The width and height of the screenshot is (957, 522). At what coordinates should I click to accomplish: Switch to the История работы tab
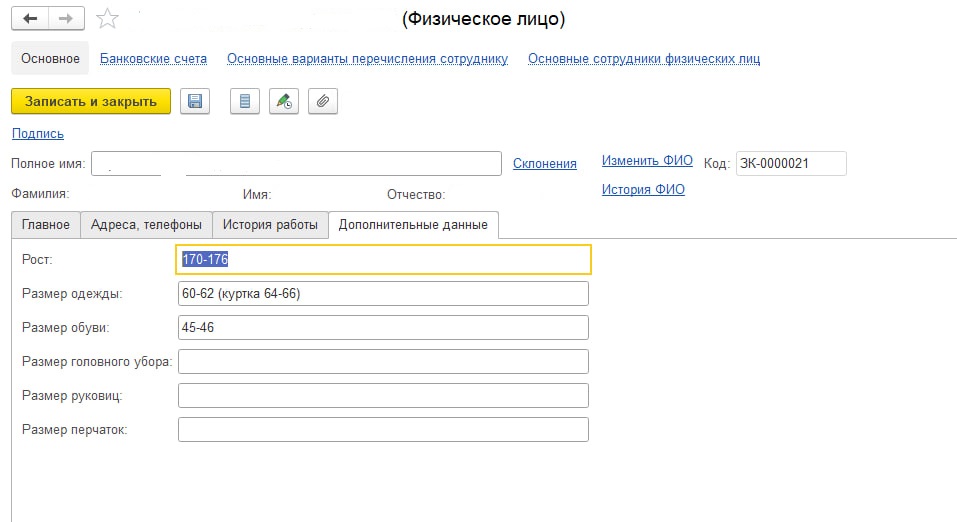click(270, 225)
